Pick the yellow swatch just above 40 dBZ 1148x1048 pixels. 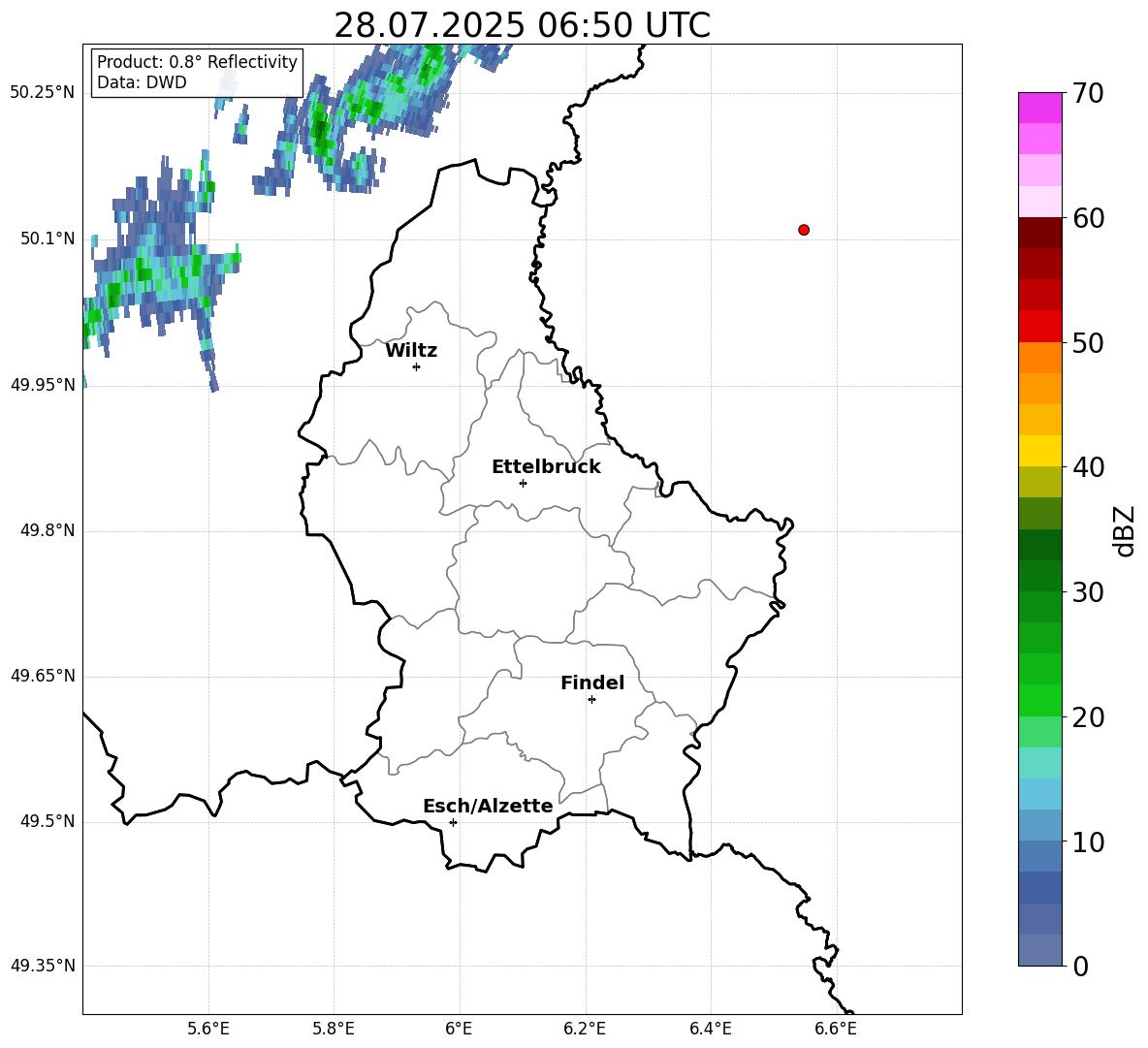click(1040, 451)
